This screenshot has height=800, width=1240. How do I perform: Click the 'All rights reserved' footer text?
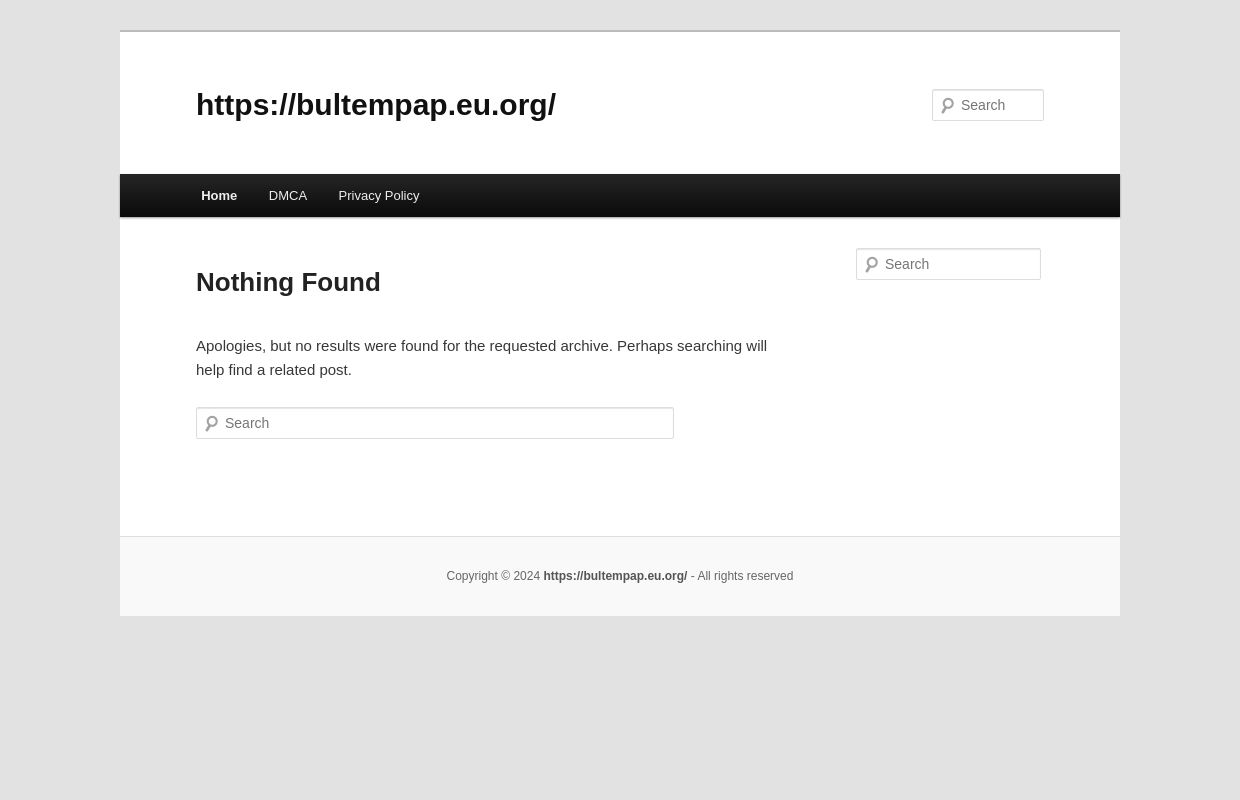[x=745, y=576]
